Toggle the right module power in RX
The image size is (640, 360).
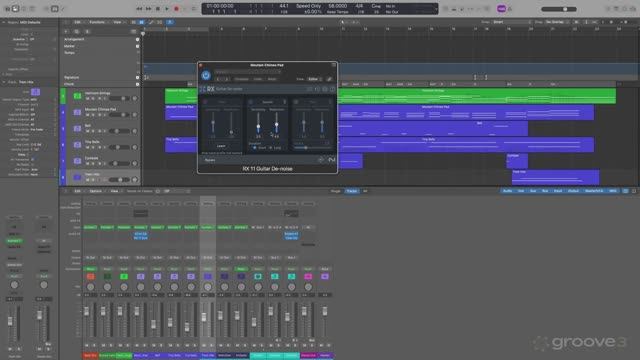296,102
